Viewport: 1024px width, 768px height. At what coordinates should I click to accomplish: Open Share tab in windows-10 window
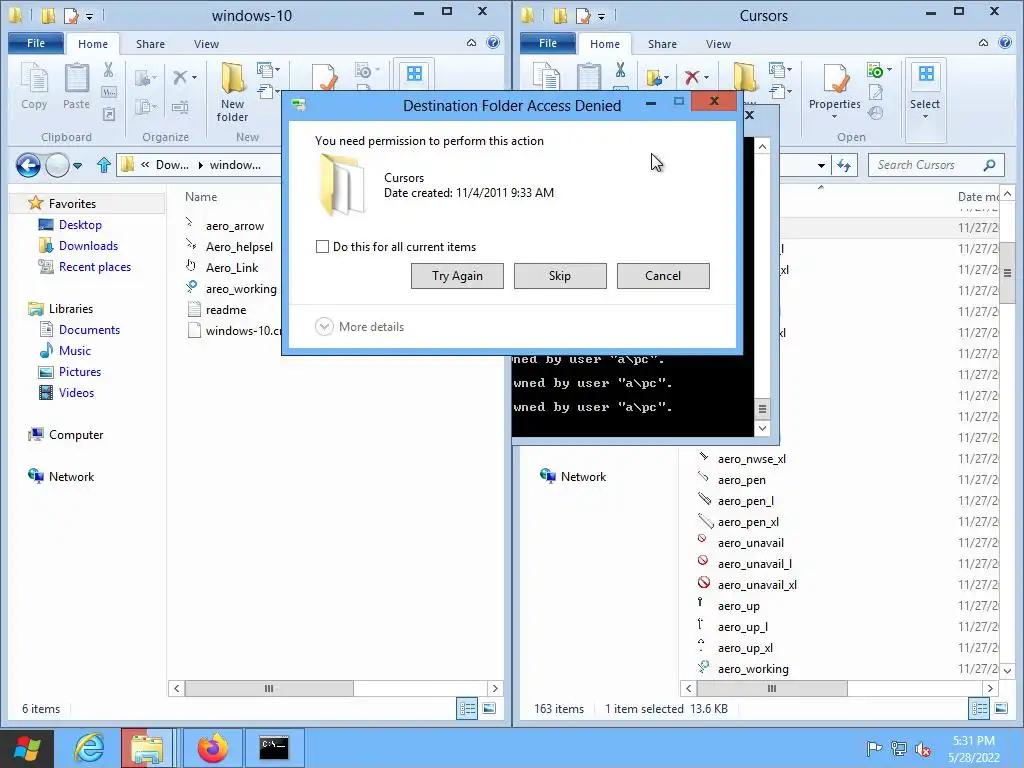pyautogui.click(x=150, y=44)
